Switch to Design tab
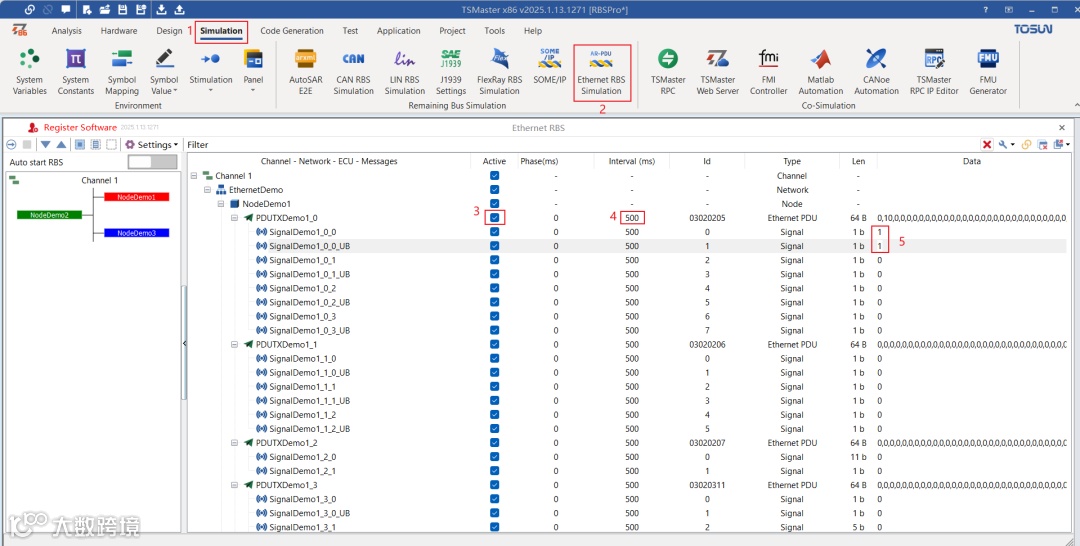 (169, 31)
